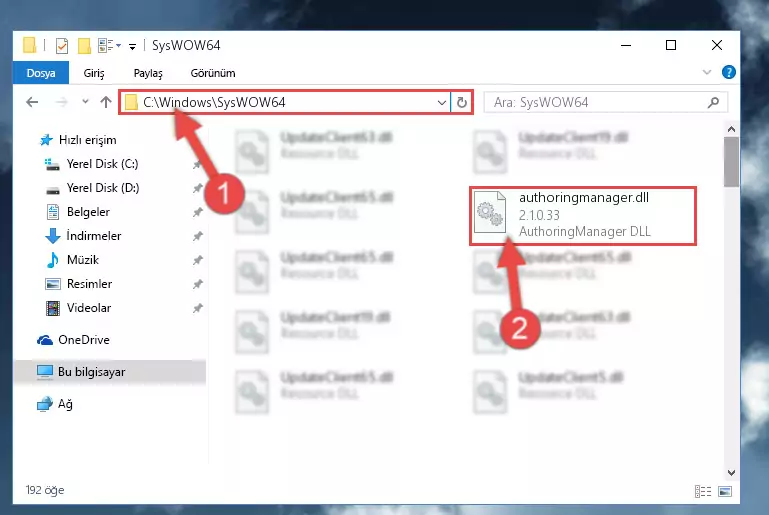The image size is (769, 515).
Task: Click the pin icon beside Müzik
Action: tap(197, 260)
